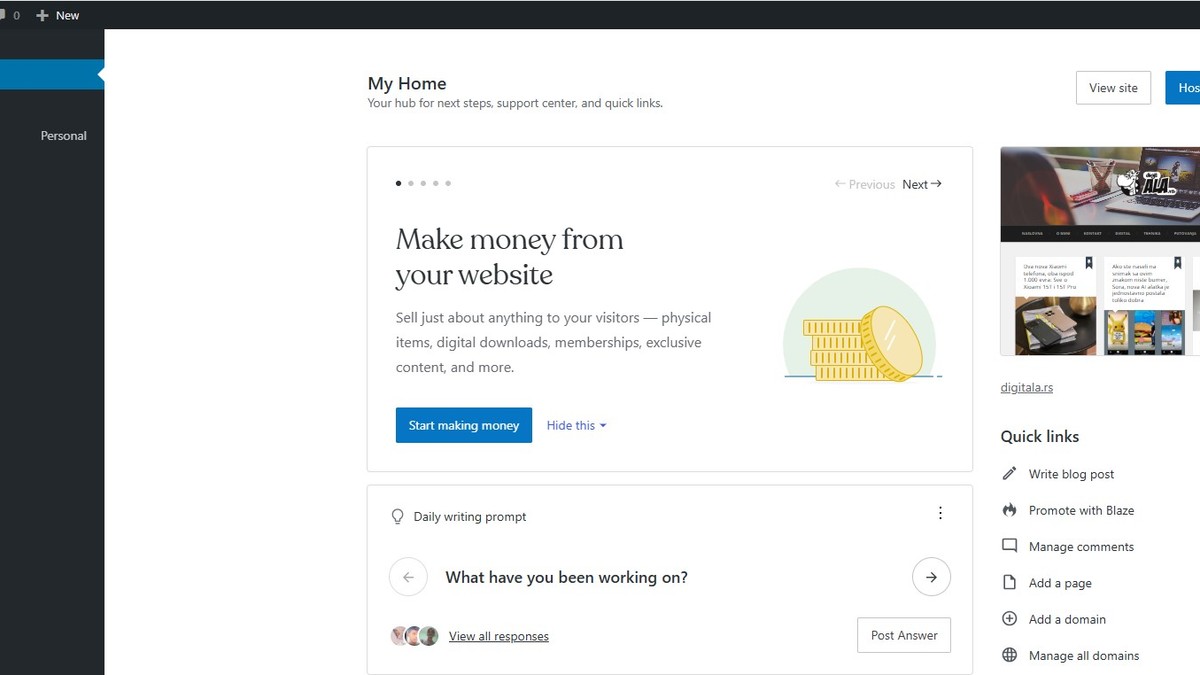Viewport: 1200px width, 675px height.
Task: Go to the previous writing prompt with the left arrow
Action: click(x=408, y=577)
